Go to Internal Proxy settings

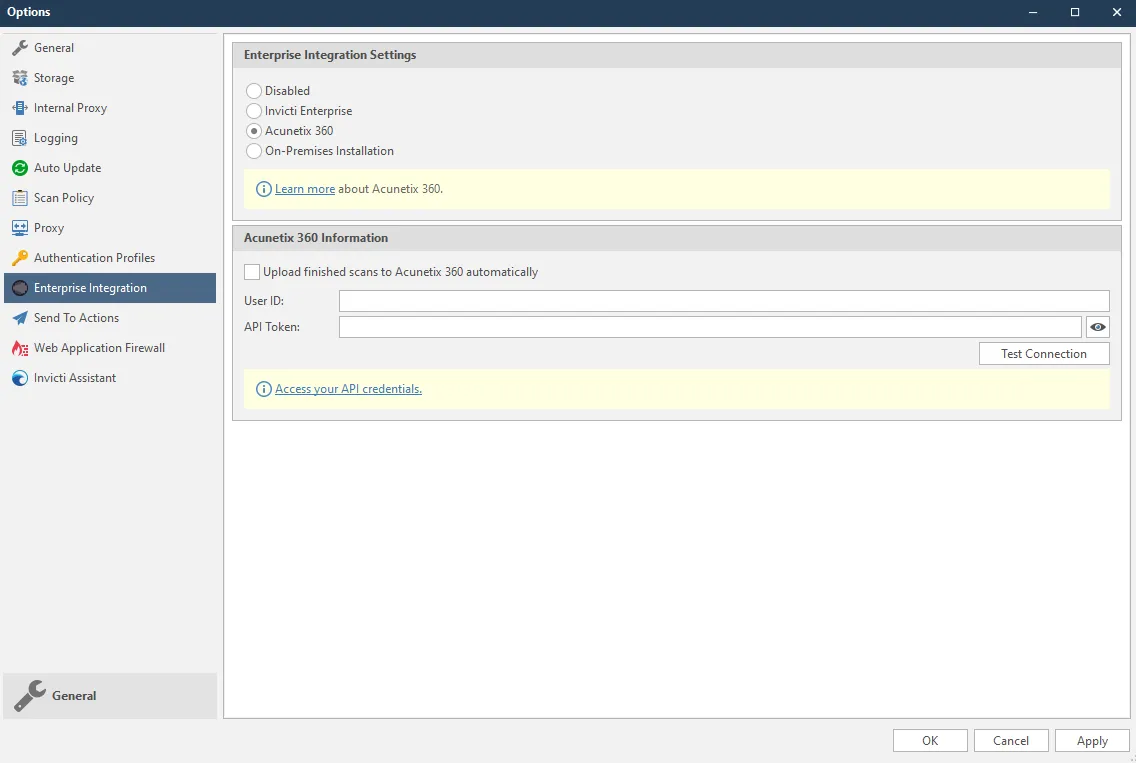[110, 108]
